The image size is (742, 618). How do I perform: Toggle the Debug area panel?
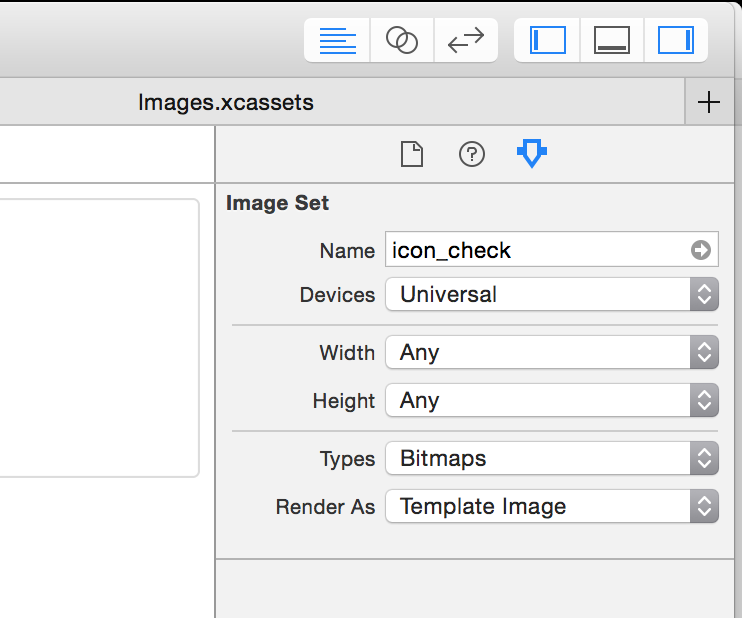tap(611, 40)
